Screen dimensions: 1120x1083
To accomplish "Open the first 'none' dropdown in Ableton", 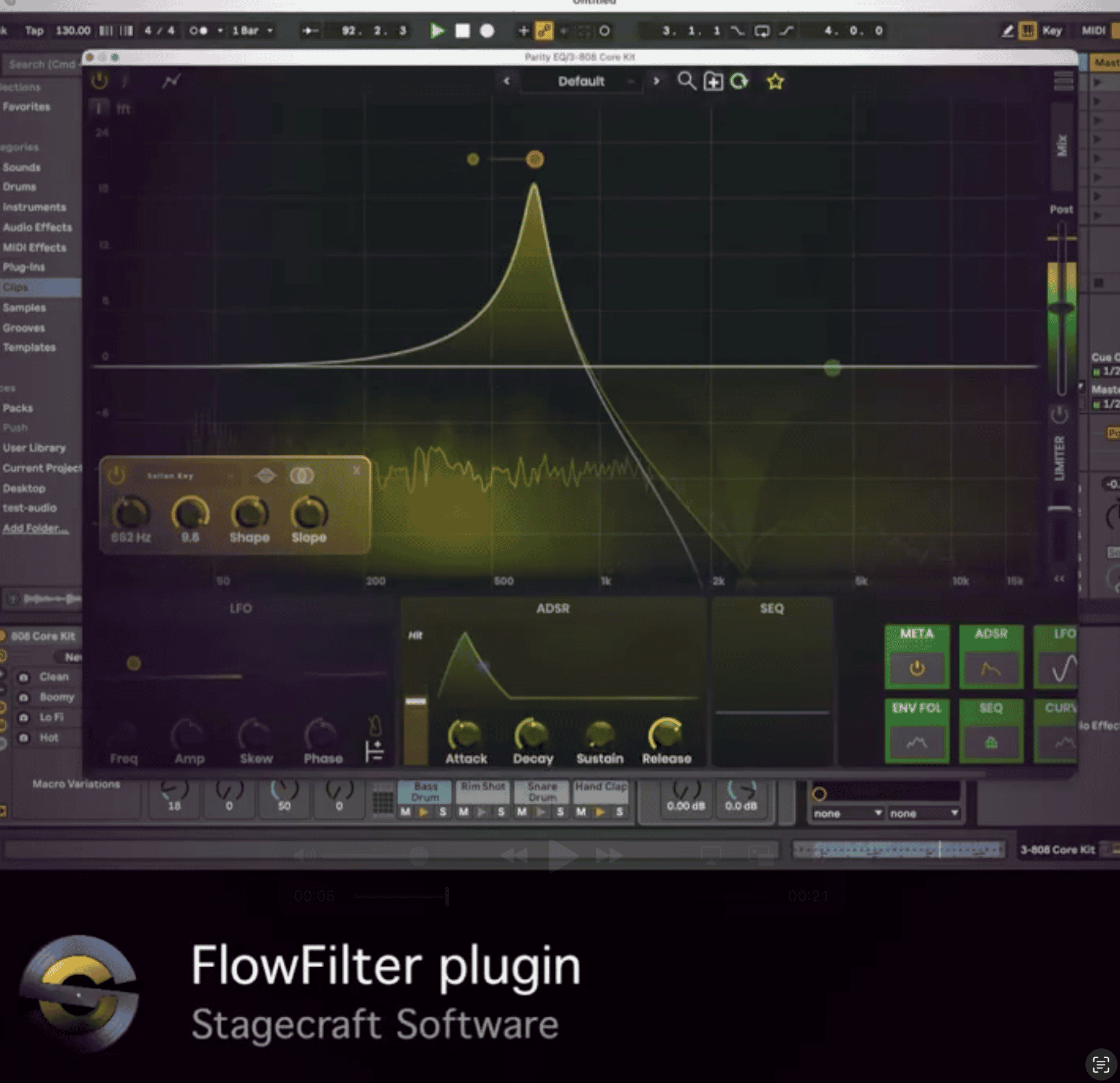I will point(847,813).
